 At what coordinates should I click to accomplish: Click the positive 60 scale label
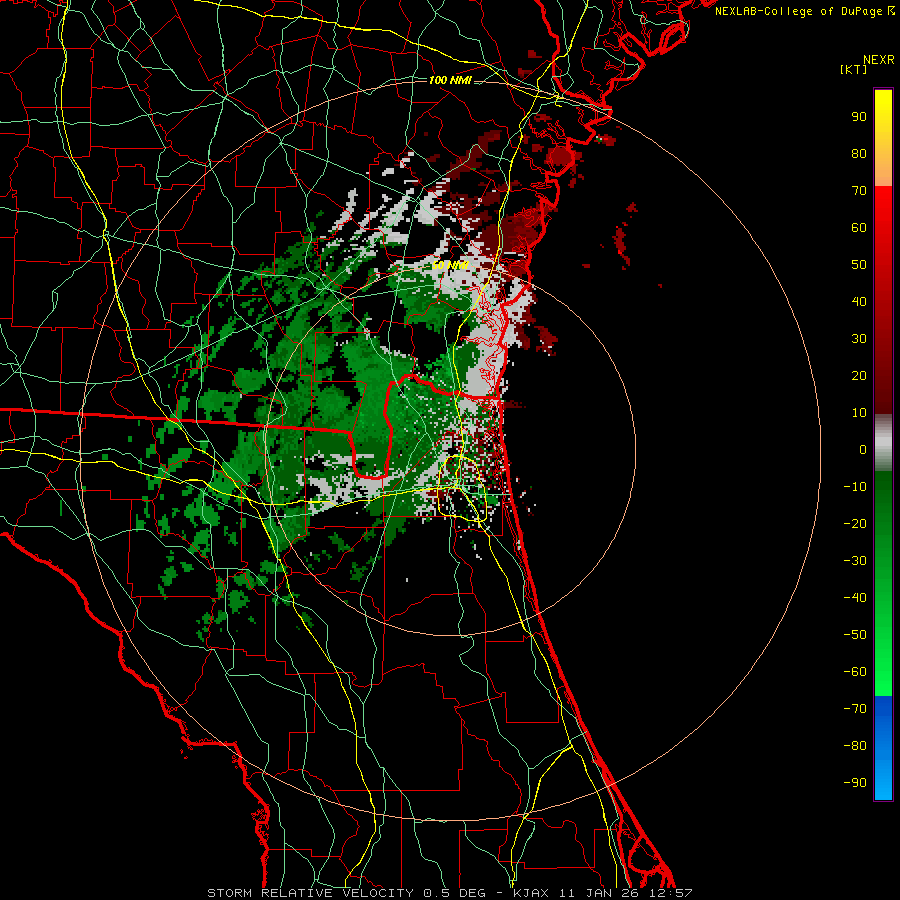pos(859,228)
